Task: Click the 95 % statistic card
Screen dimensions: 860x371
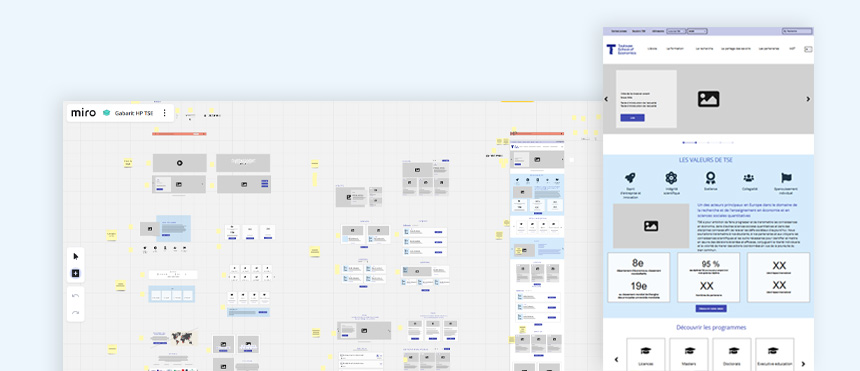Action: pos(709,277)
